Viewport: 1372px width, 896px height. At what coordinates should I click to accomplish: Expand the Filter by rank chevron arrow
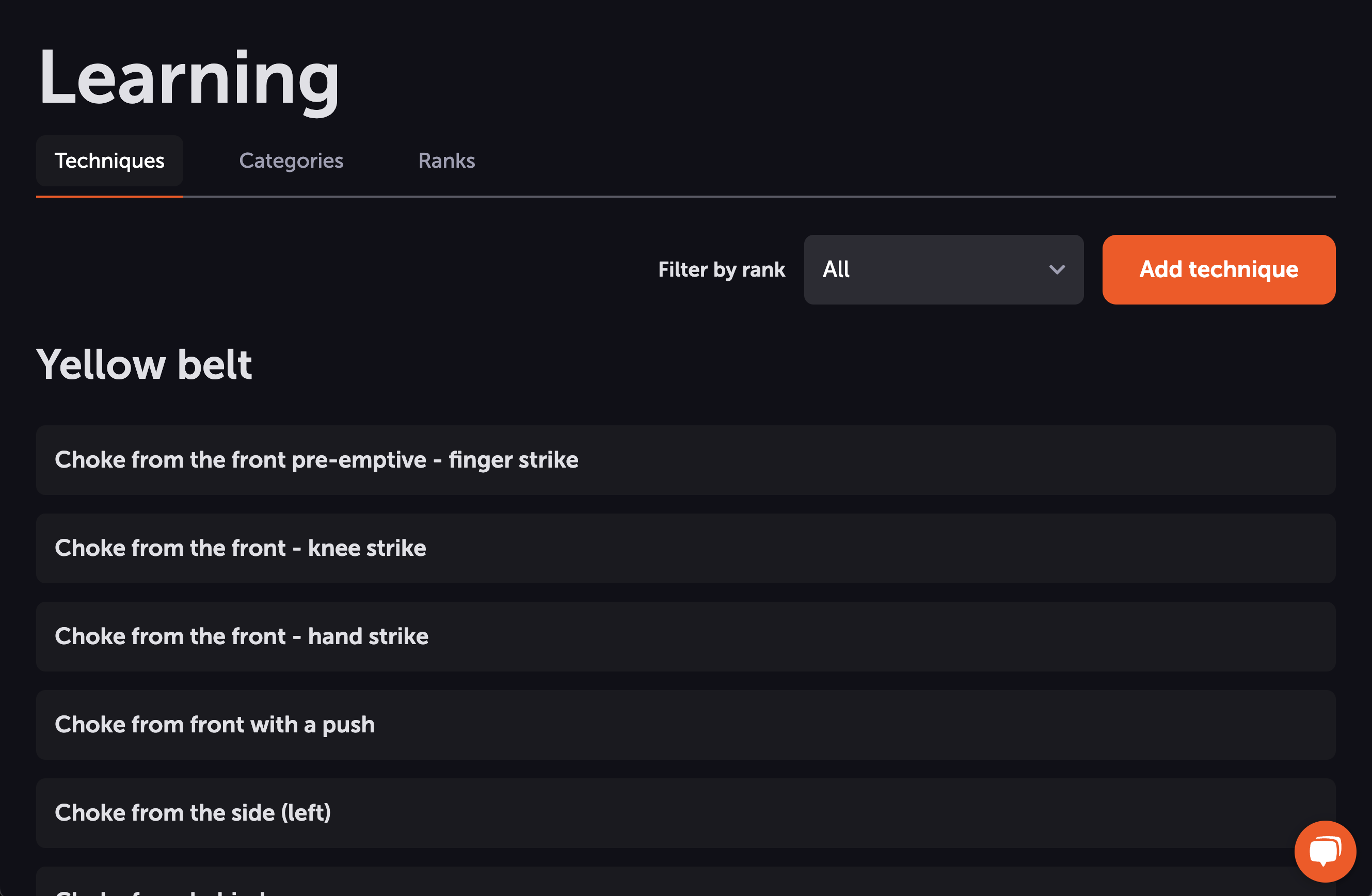tap(1057, 270)
